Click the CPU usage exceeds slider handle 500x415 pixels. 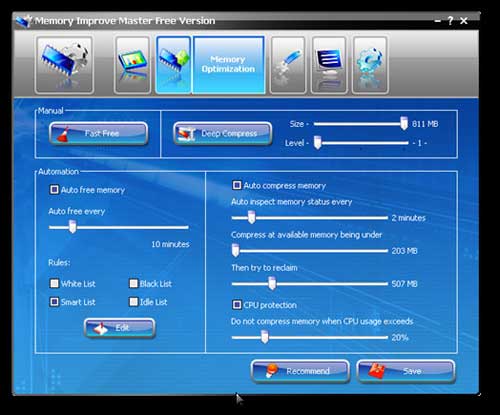pyautogui.click(x=264, y=337)
